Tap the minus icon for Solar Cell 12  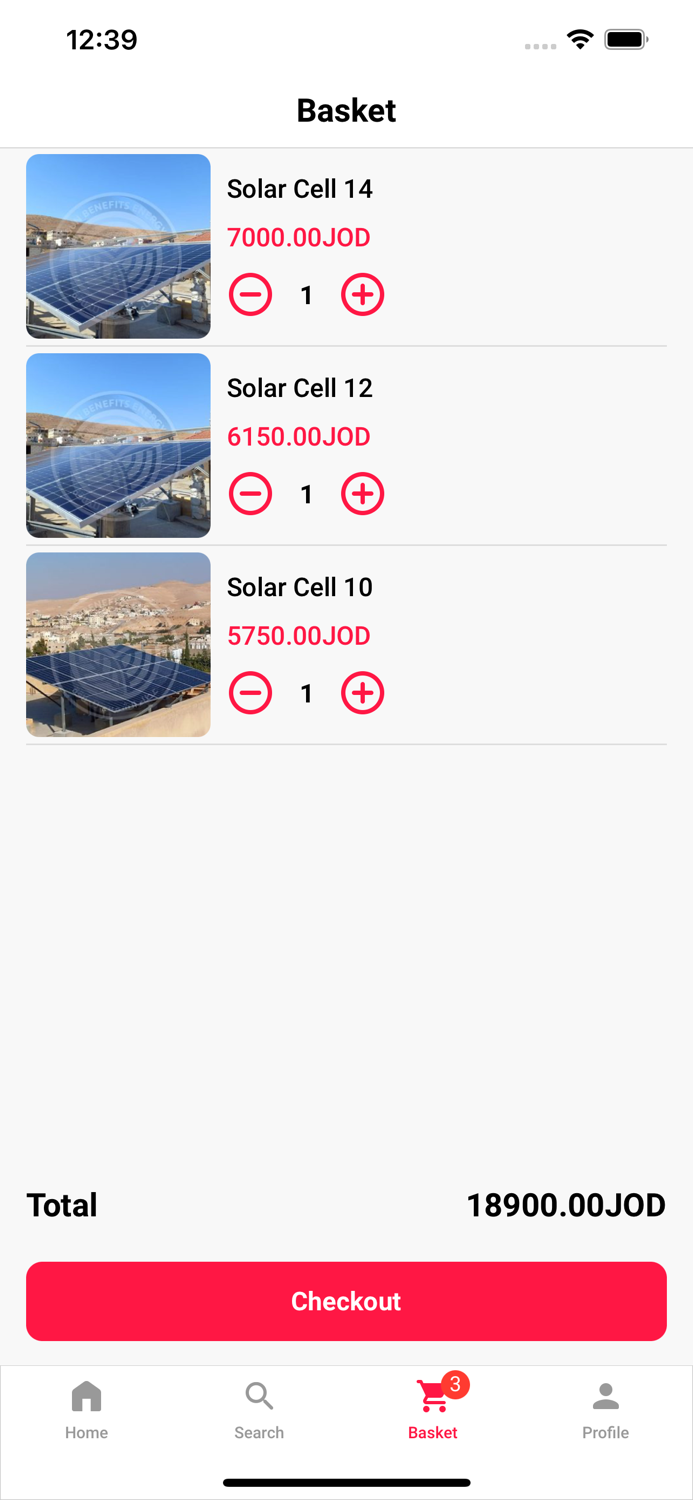(x=250, y=493)
